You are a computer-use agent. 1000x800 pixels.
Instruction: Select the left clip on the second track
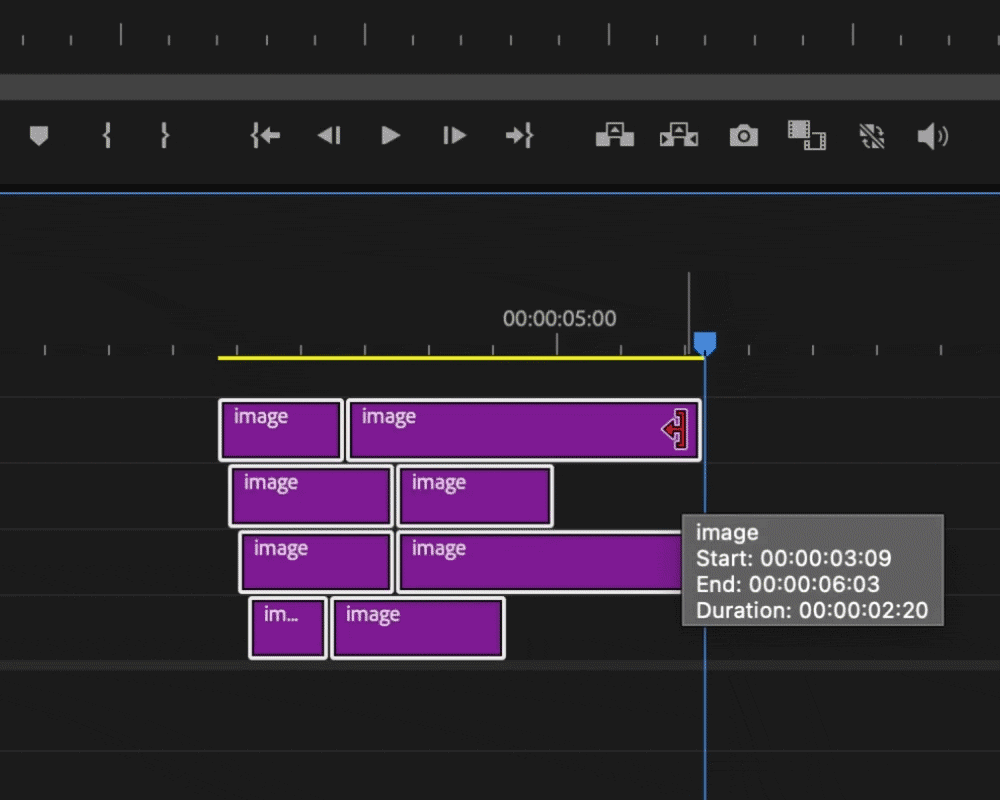pos(311,496)
